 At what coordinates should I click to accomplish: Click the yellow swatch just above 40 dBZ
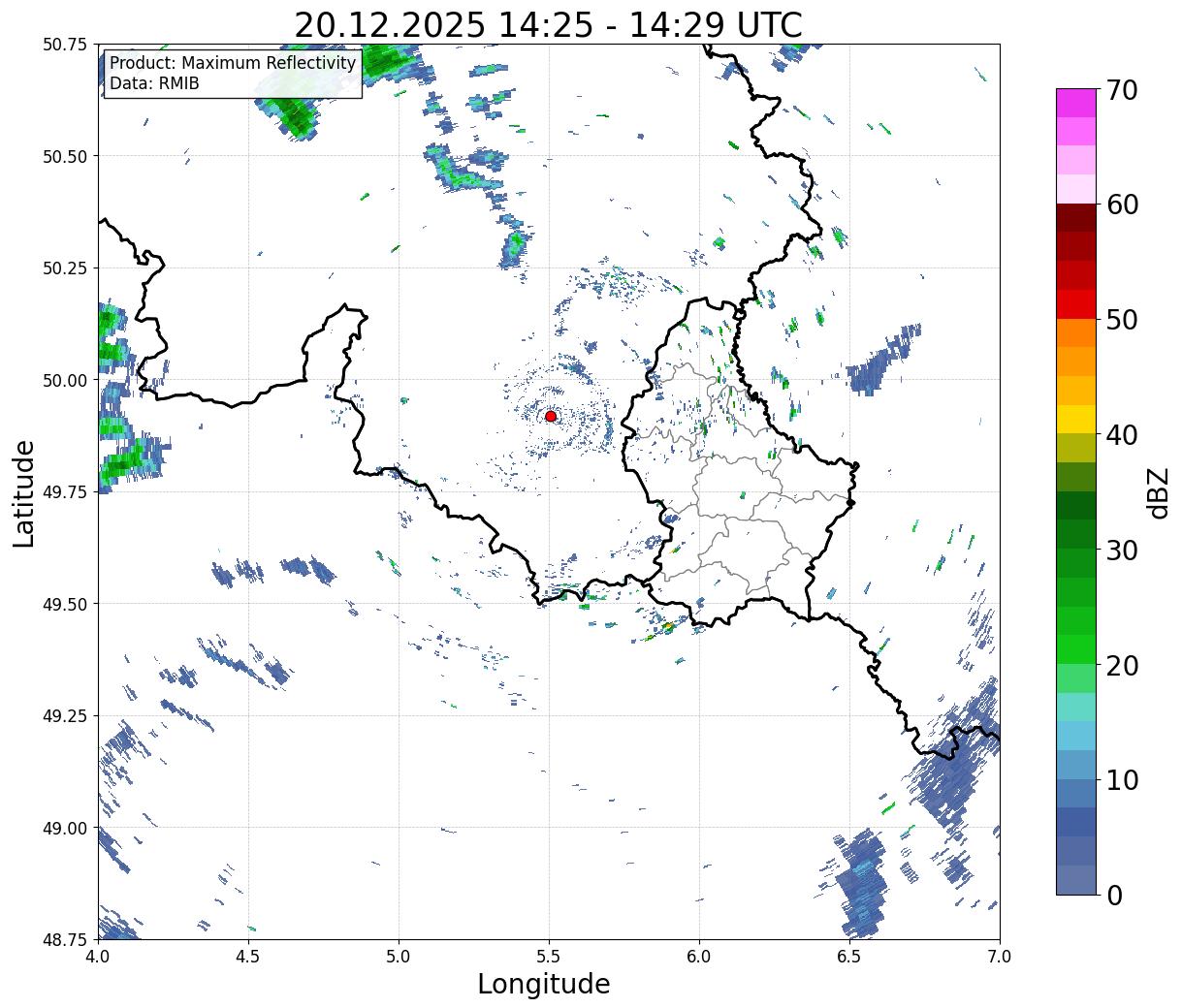click(1076, 419)
